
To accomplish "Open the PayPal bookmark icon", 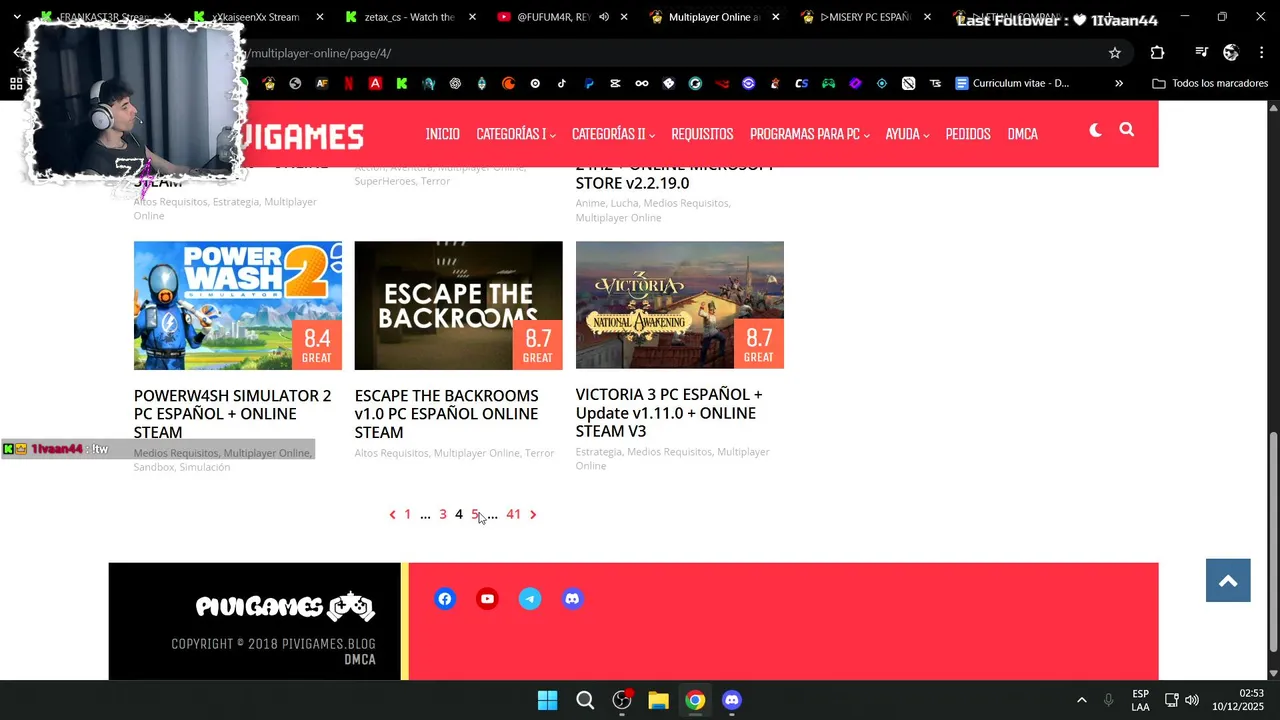I will click(x=588, y=84).
